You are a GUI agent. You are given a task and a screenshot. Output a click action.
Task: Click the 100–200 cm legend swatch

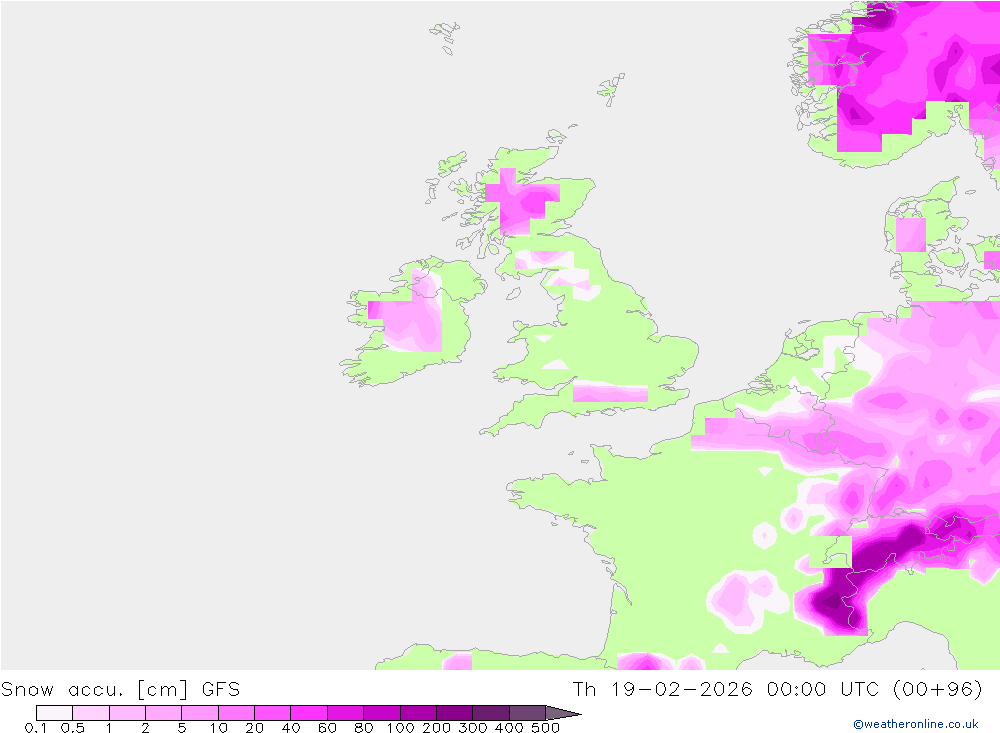(x=418, y=713)
